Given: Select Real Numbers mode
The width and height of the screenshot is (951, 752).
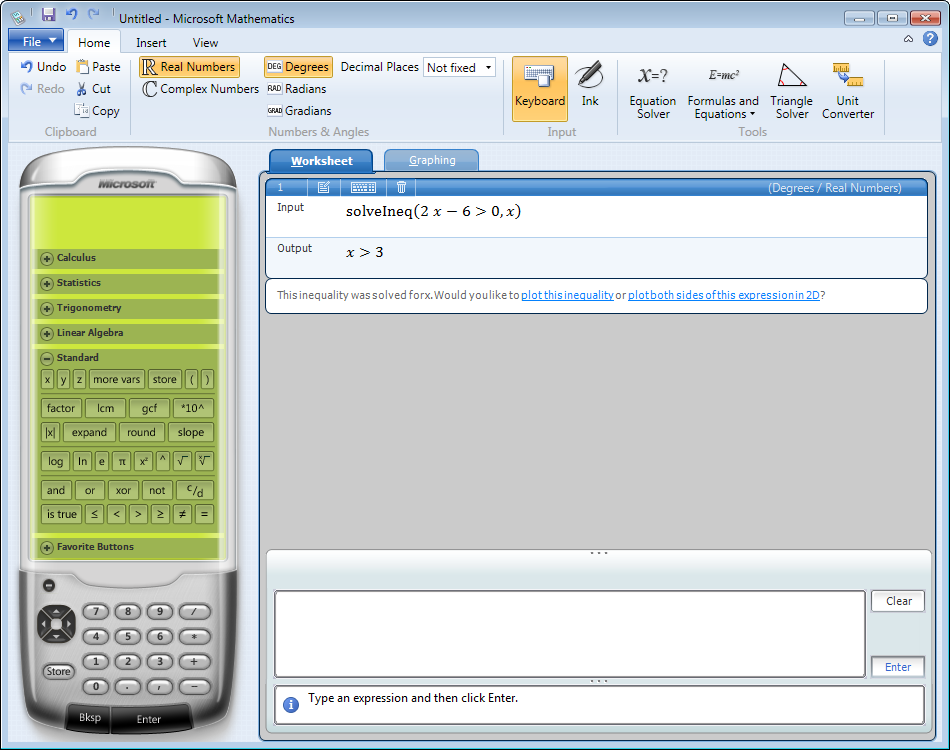Looking at the screenshot, I should click(x=189, y=67).
